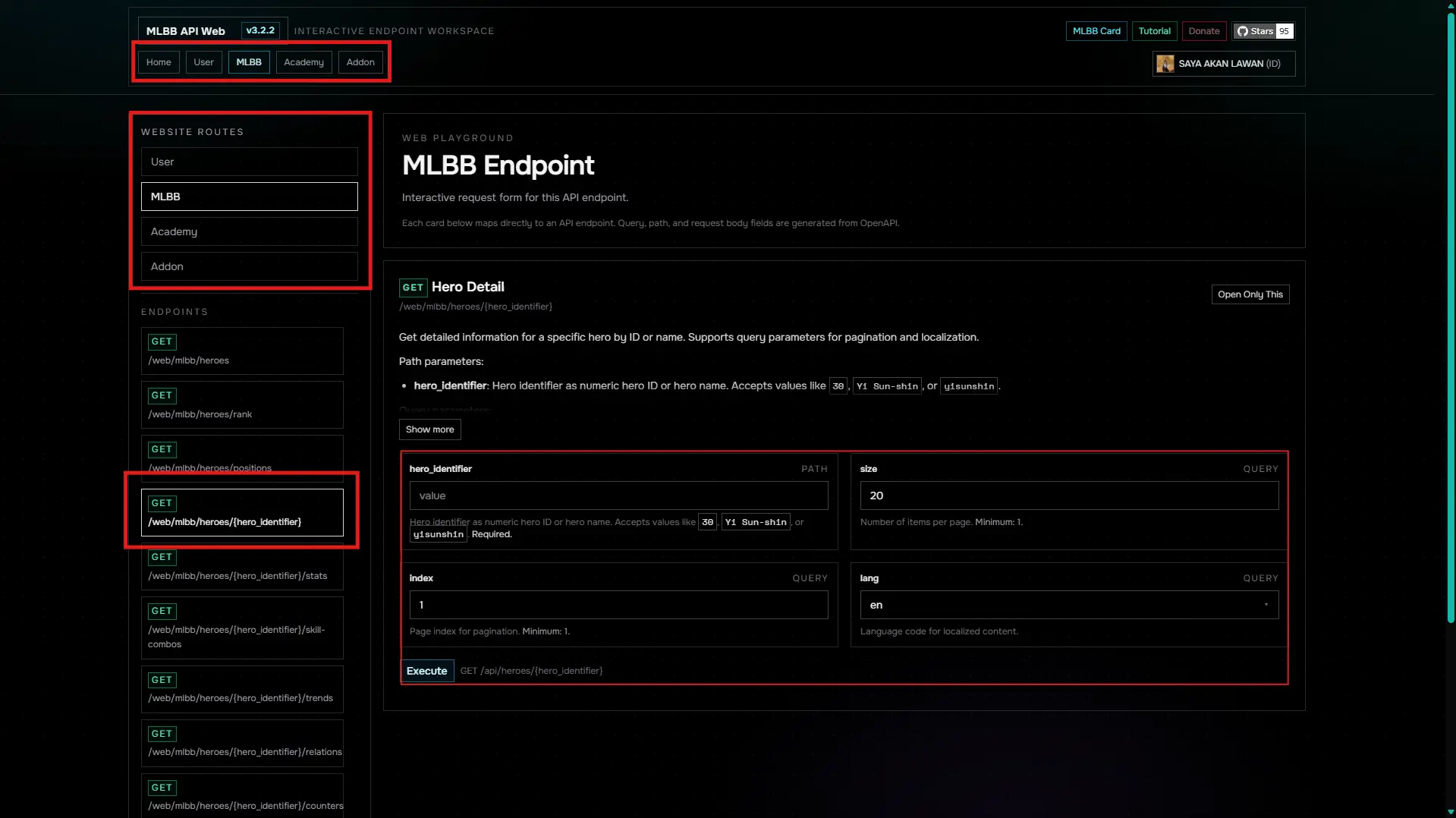Click the MLBB API Web title

pyautogui.click(x=185, y=31)
